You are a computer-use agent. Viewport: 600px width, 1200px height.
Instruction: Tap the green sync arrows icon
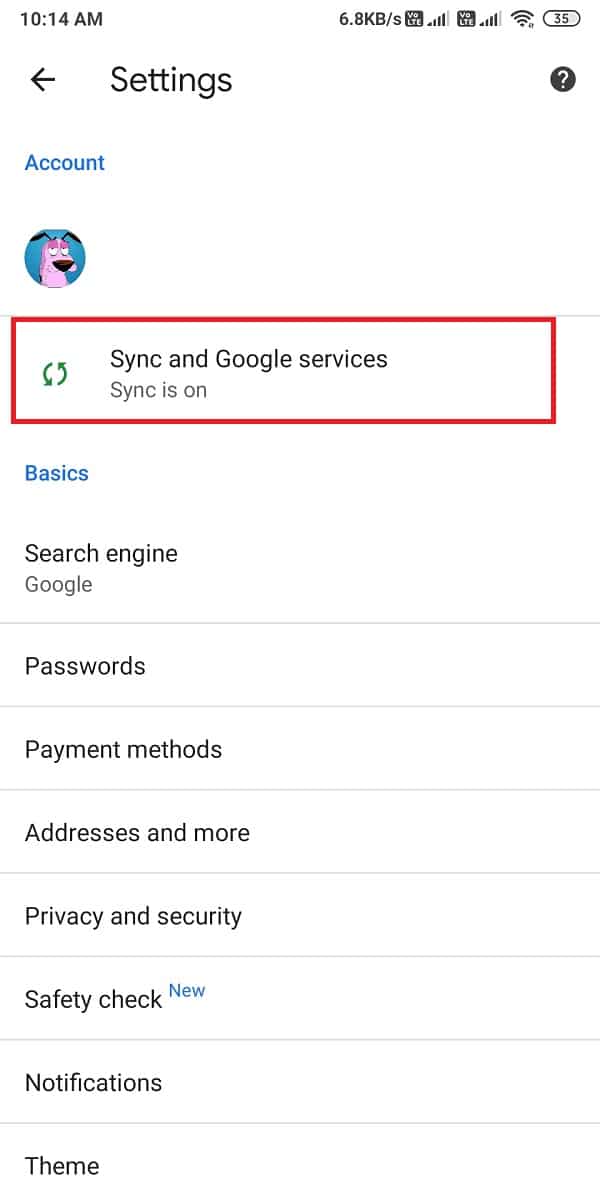click(x=54, y=373)
